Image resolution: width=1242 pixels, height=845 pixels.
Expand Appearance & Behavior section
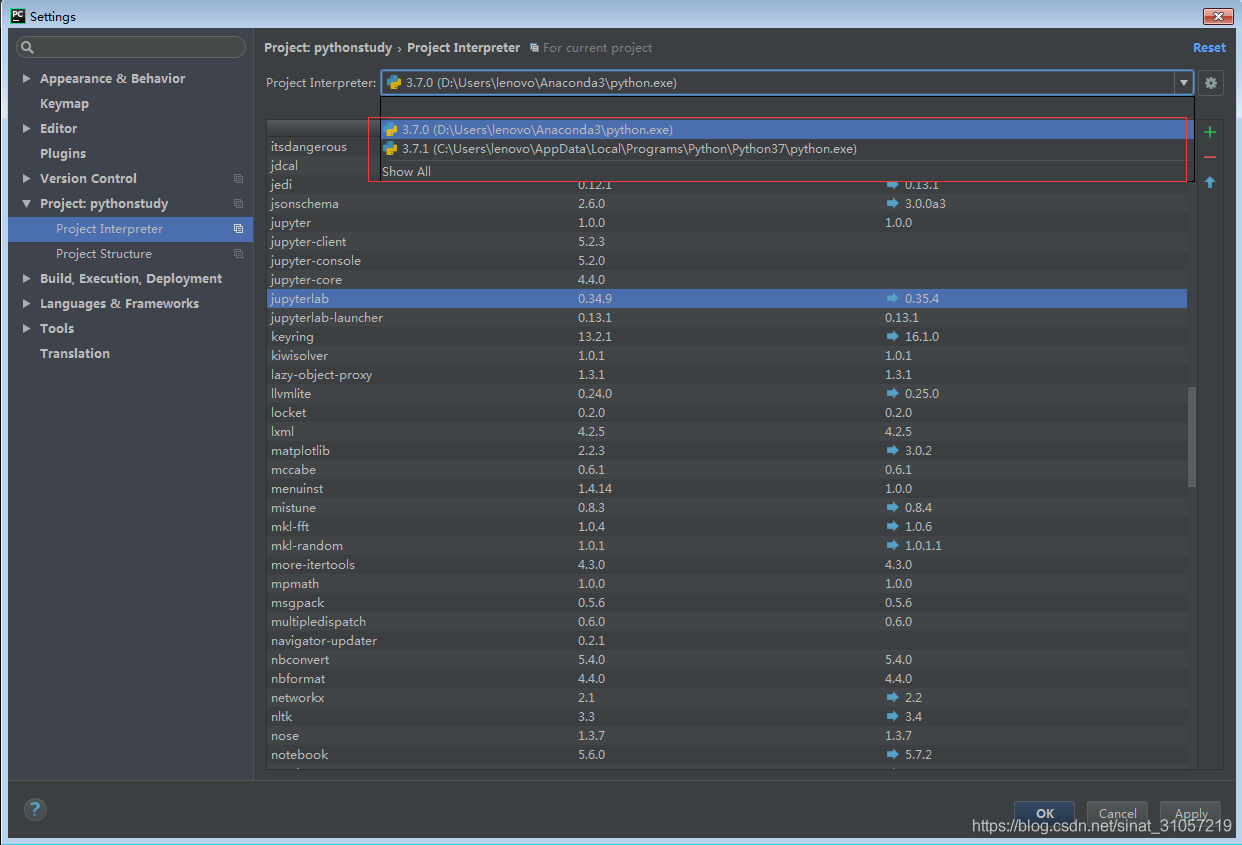pos(27,78)
